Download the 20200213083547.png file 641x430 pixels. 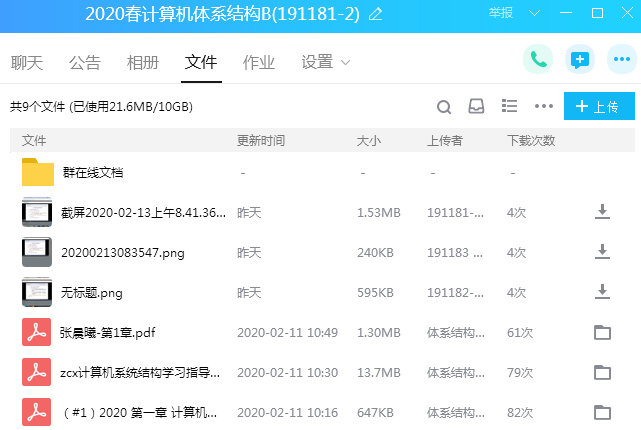602,251
